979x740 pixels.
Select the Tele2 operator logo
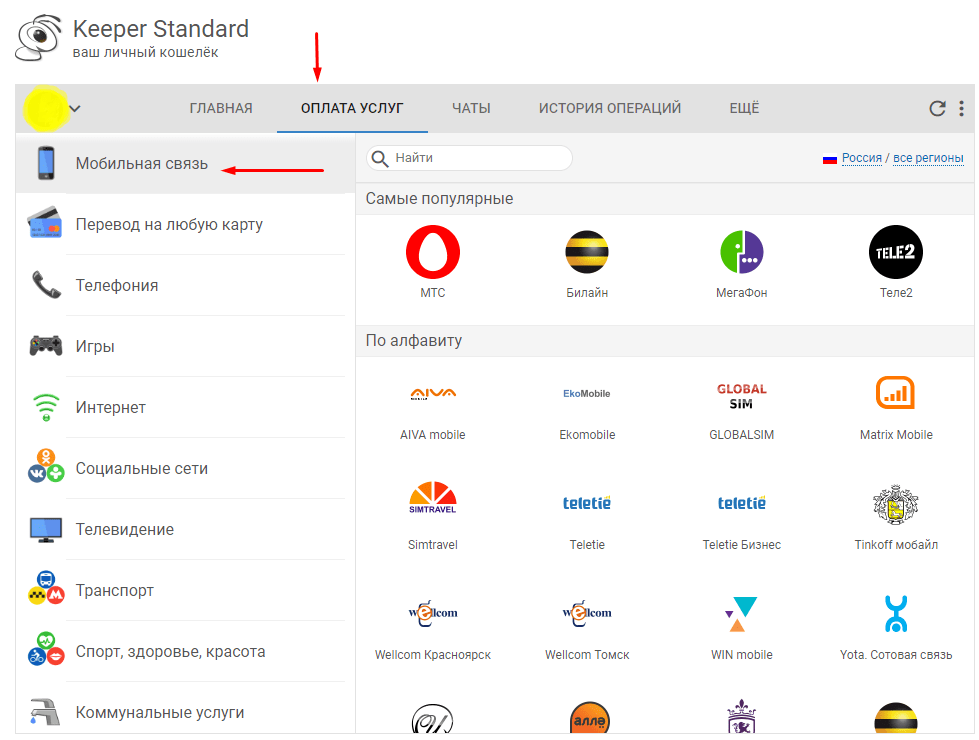(896, 252)
